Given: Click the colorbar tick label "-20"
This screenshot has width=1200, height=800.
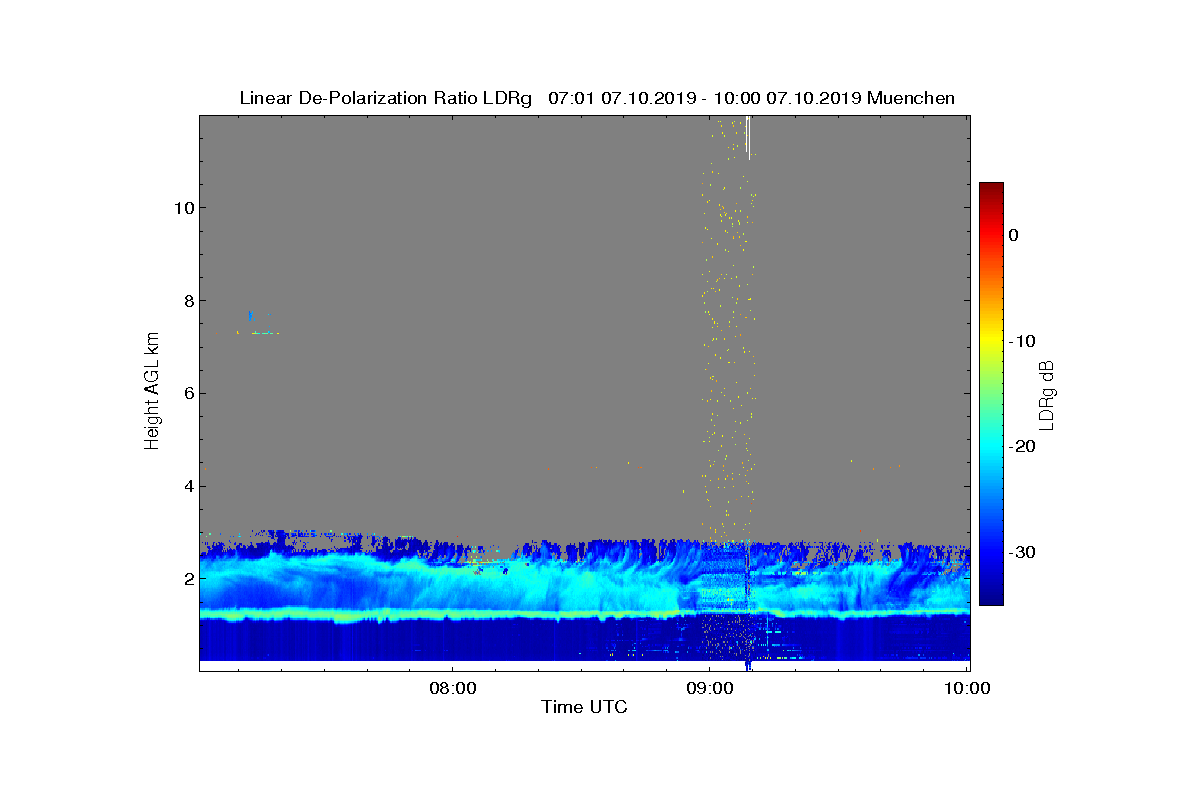Looking at the screenshot, I should pos(1022,446).
